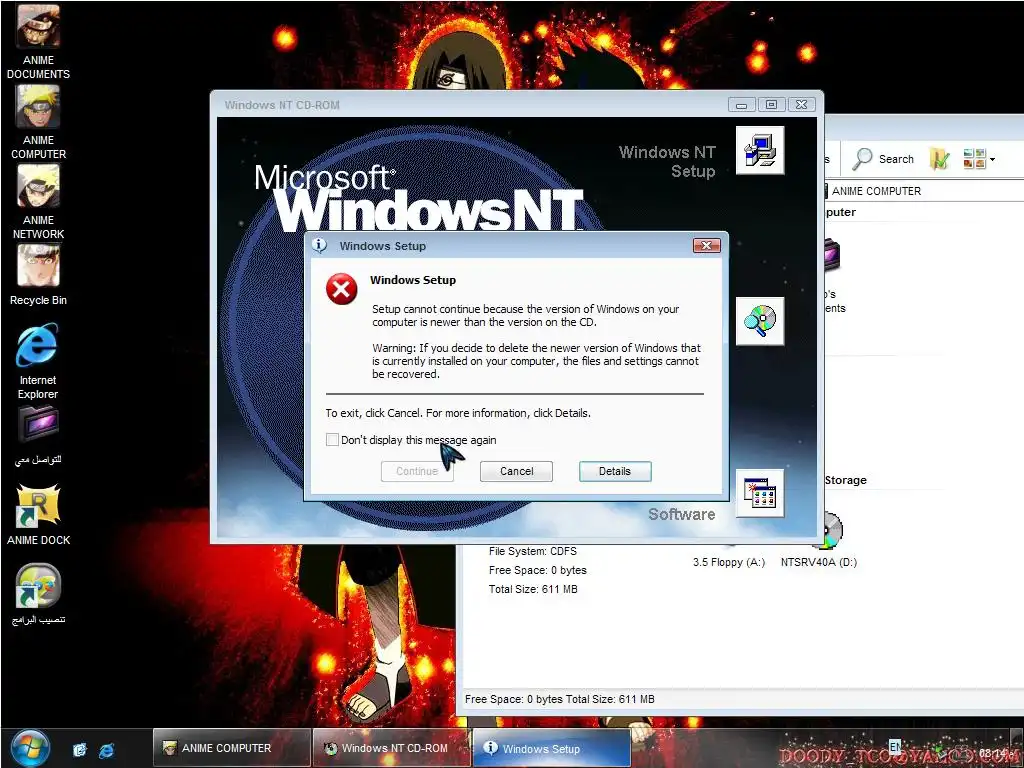Open ANIME COMPUTER desktop icon
The image size is (1024, 768).
[x=38, y=122]
